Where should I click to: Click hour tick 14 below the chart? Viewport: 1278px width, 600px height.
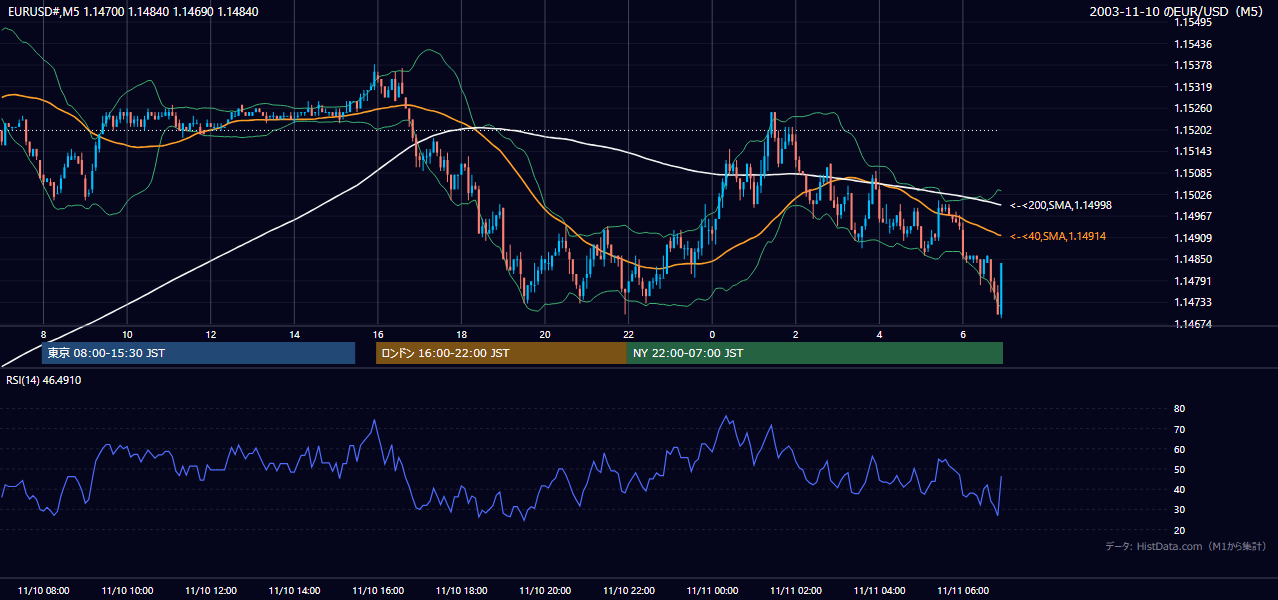(294, 334)
